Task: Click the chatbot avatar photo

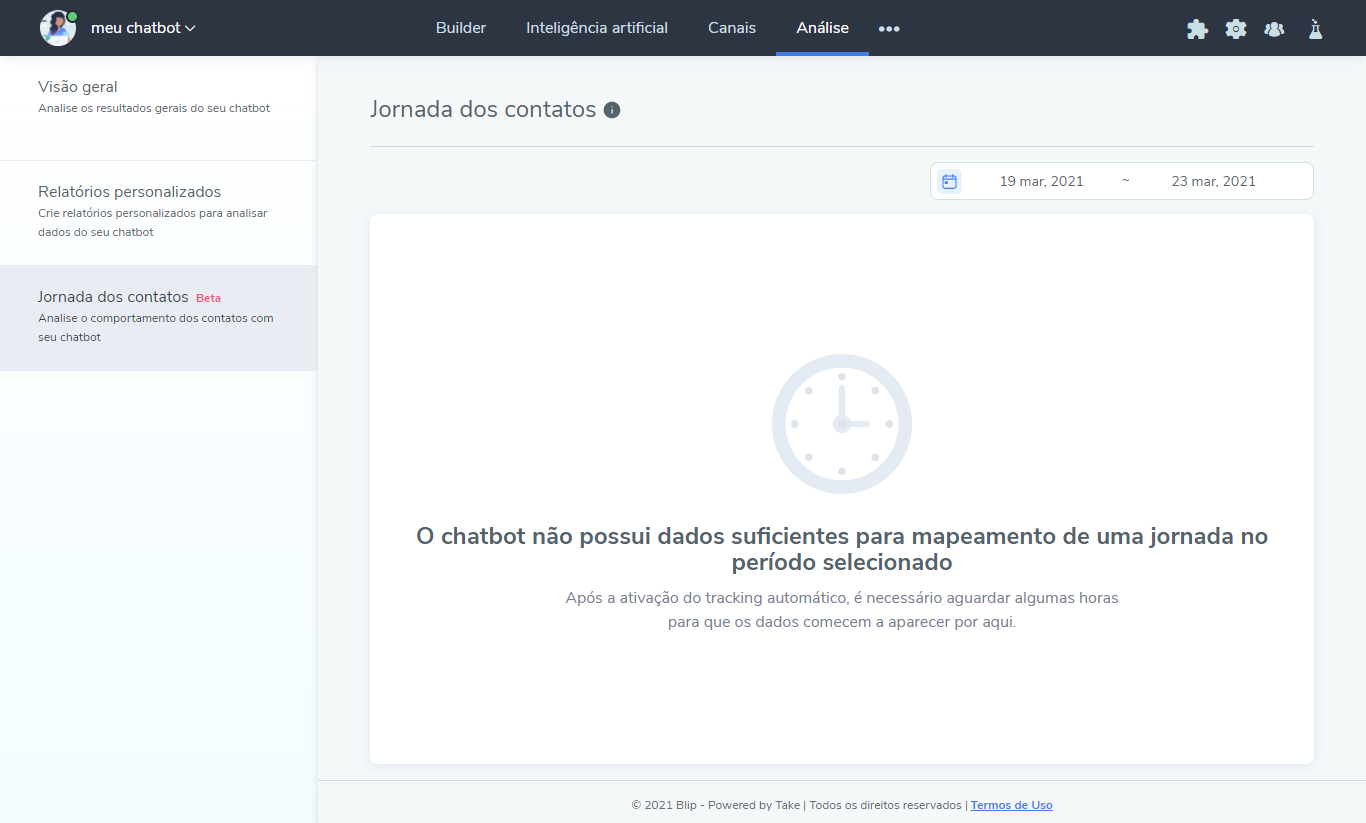Action: click(x=57, y=28)
